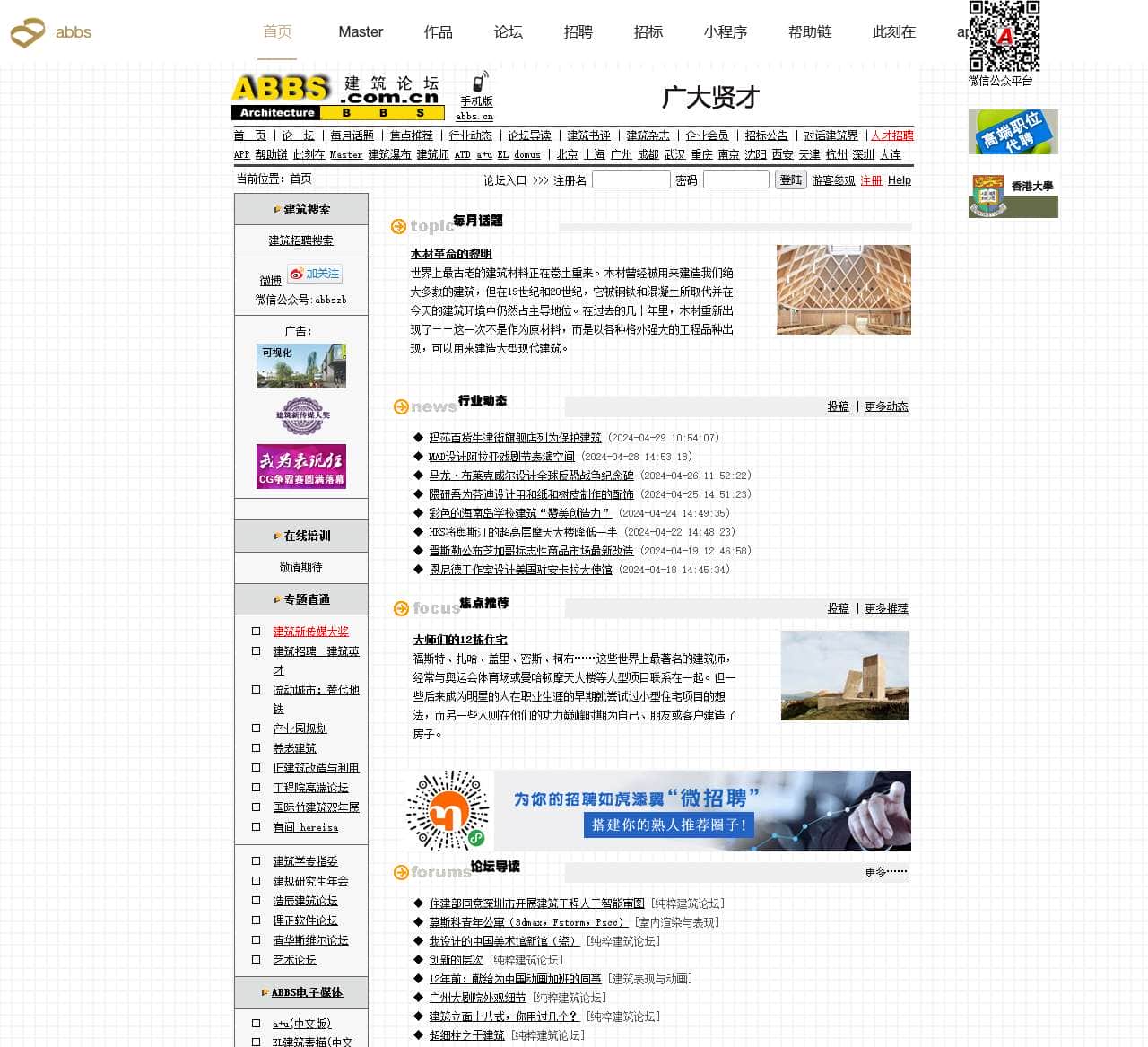The image size is (1148, 1047).
Task: Open the wooden roof photo for 木材革命的黎明
Action: 844,290
